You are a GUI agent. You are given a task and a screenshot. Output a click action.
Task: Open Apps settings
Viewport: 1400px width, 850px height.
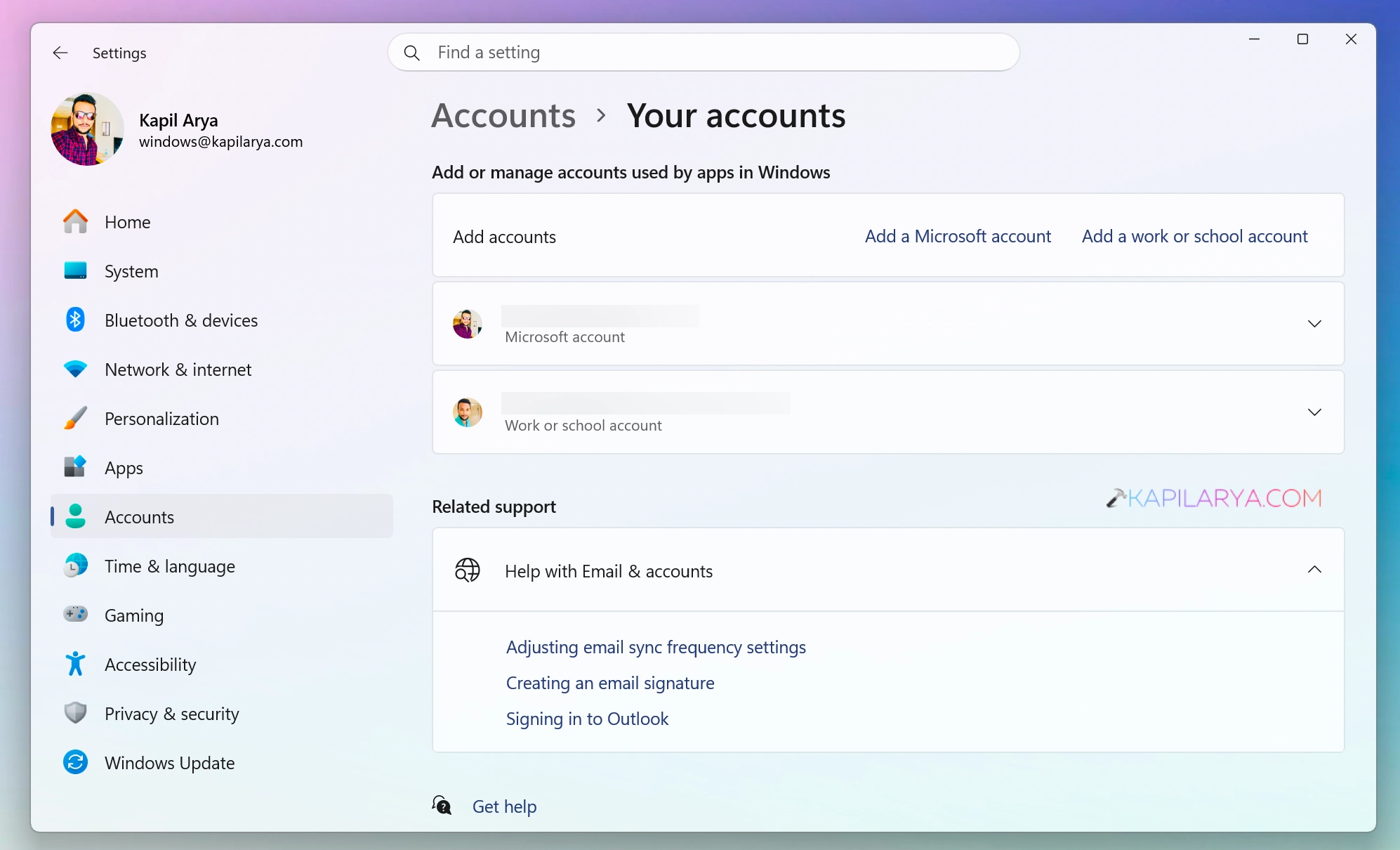coord(222,468)
